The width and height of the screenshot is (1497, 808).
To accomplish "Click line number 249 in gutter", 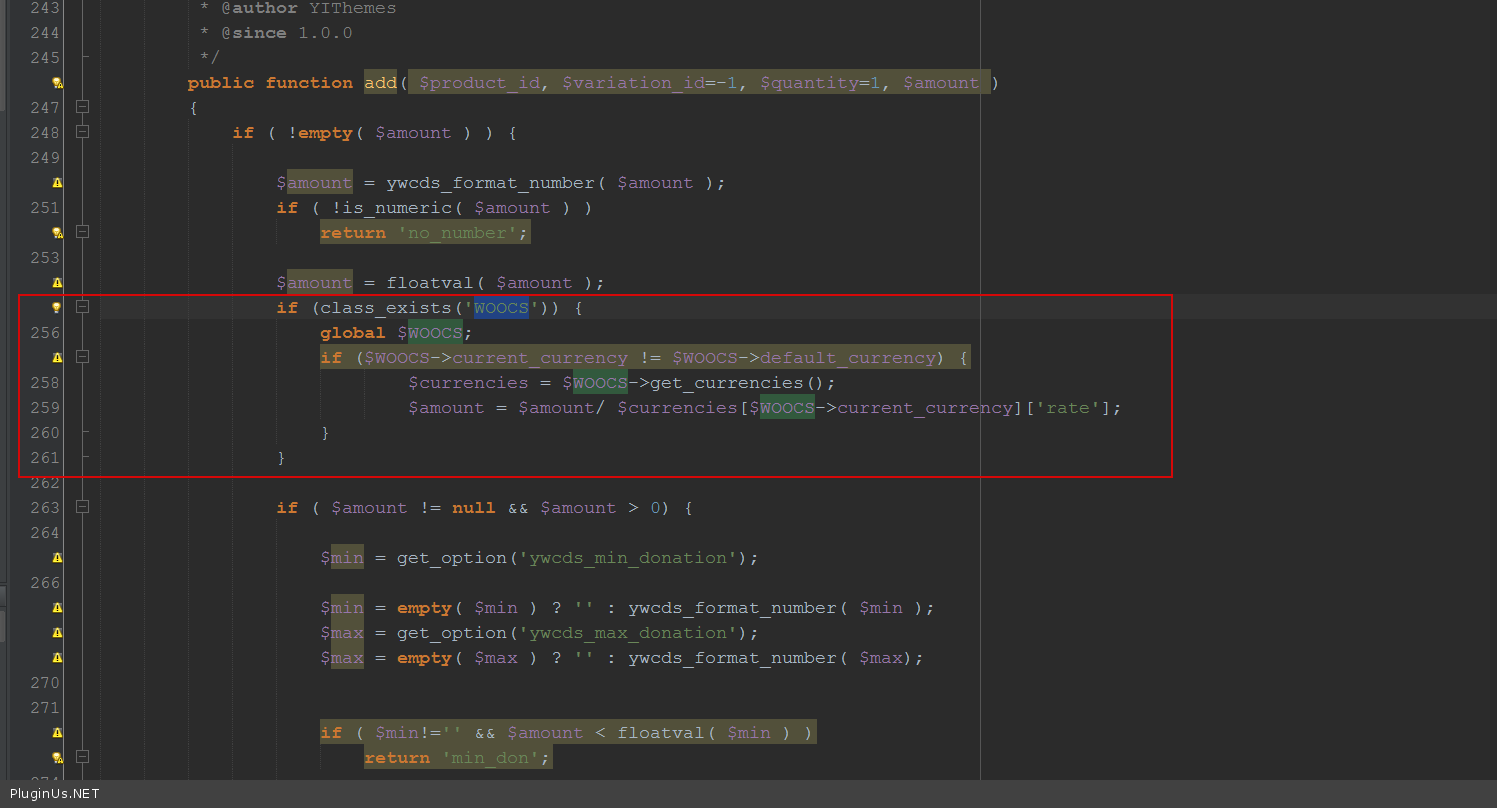I will (x=45, y=158).
